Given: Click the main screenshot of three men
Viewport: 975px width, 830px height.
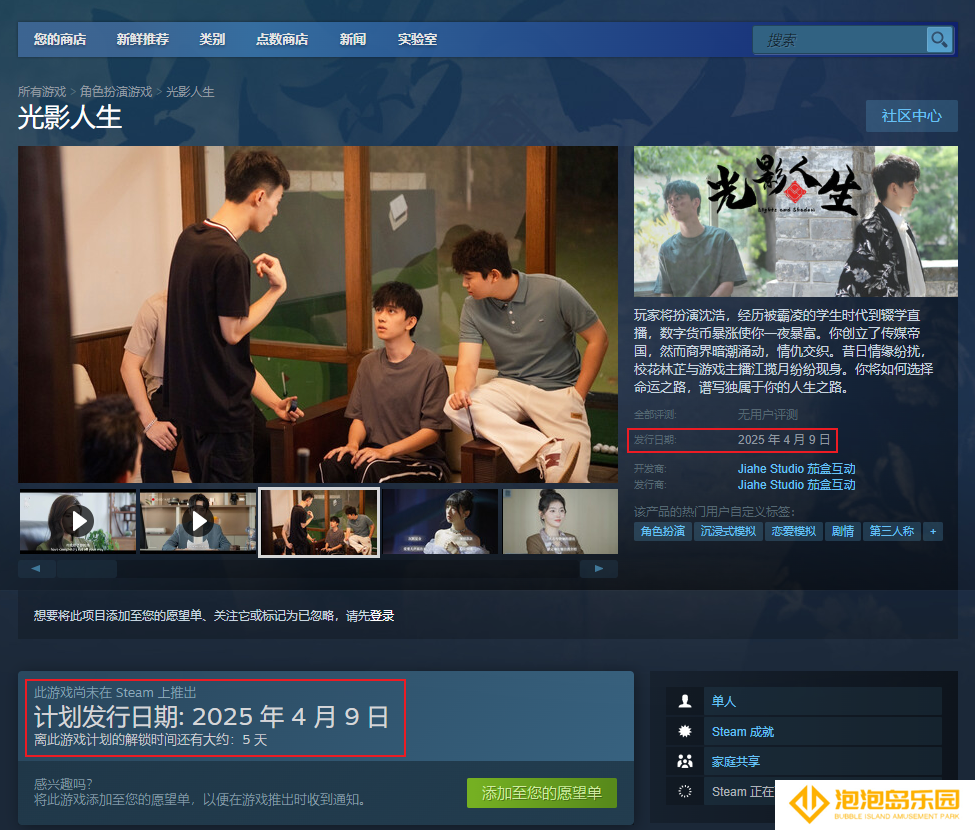Looking at the screenshot, I should coord(318,315).
